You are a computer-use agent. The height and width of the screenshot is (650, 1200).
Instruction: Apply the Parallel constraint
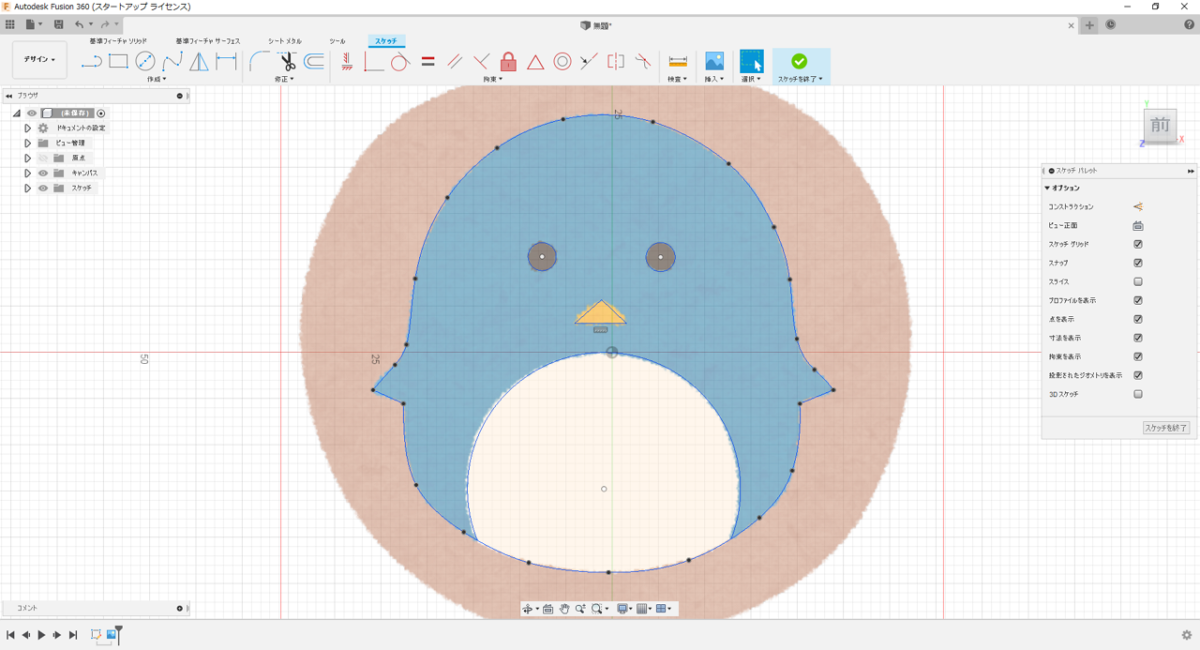[x=455, y=62]
